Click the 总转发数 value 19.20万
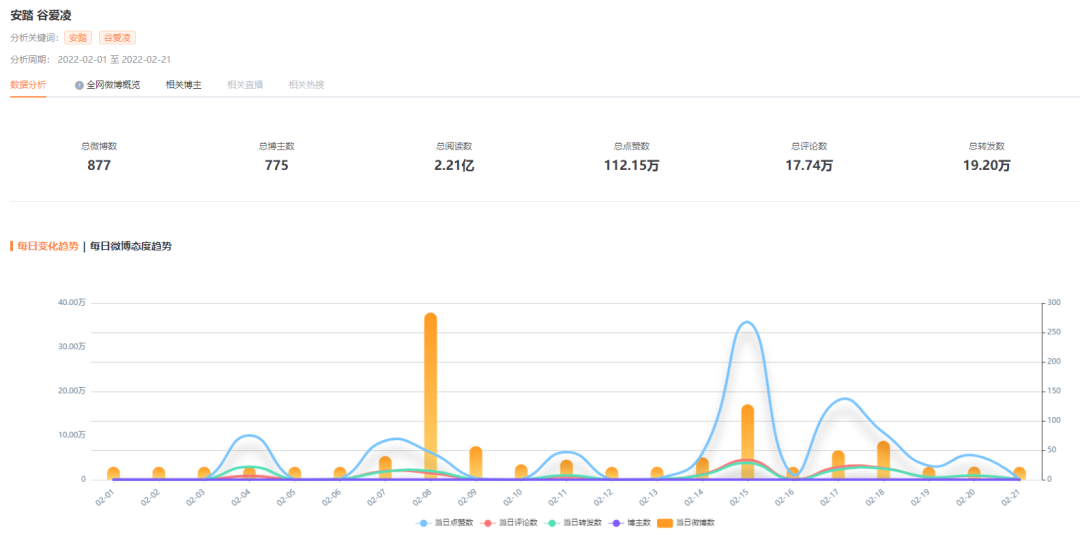This screenshot has width=1080, height=535. click(987, 165)
